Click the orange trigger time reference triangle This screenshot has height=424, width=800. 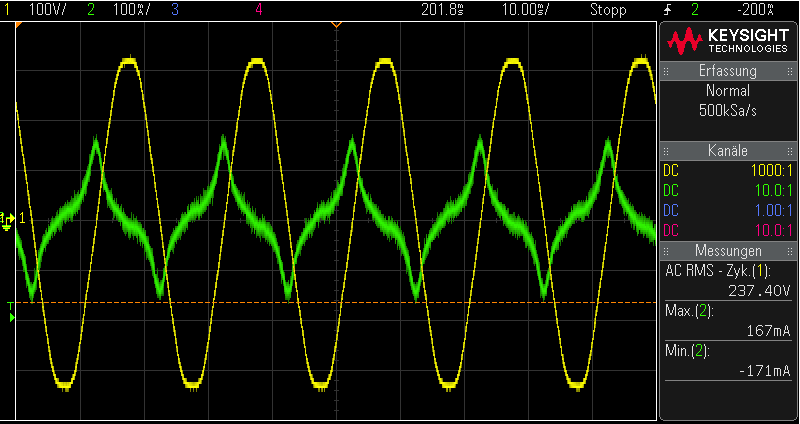(336, 24)
